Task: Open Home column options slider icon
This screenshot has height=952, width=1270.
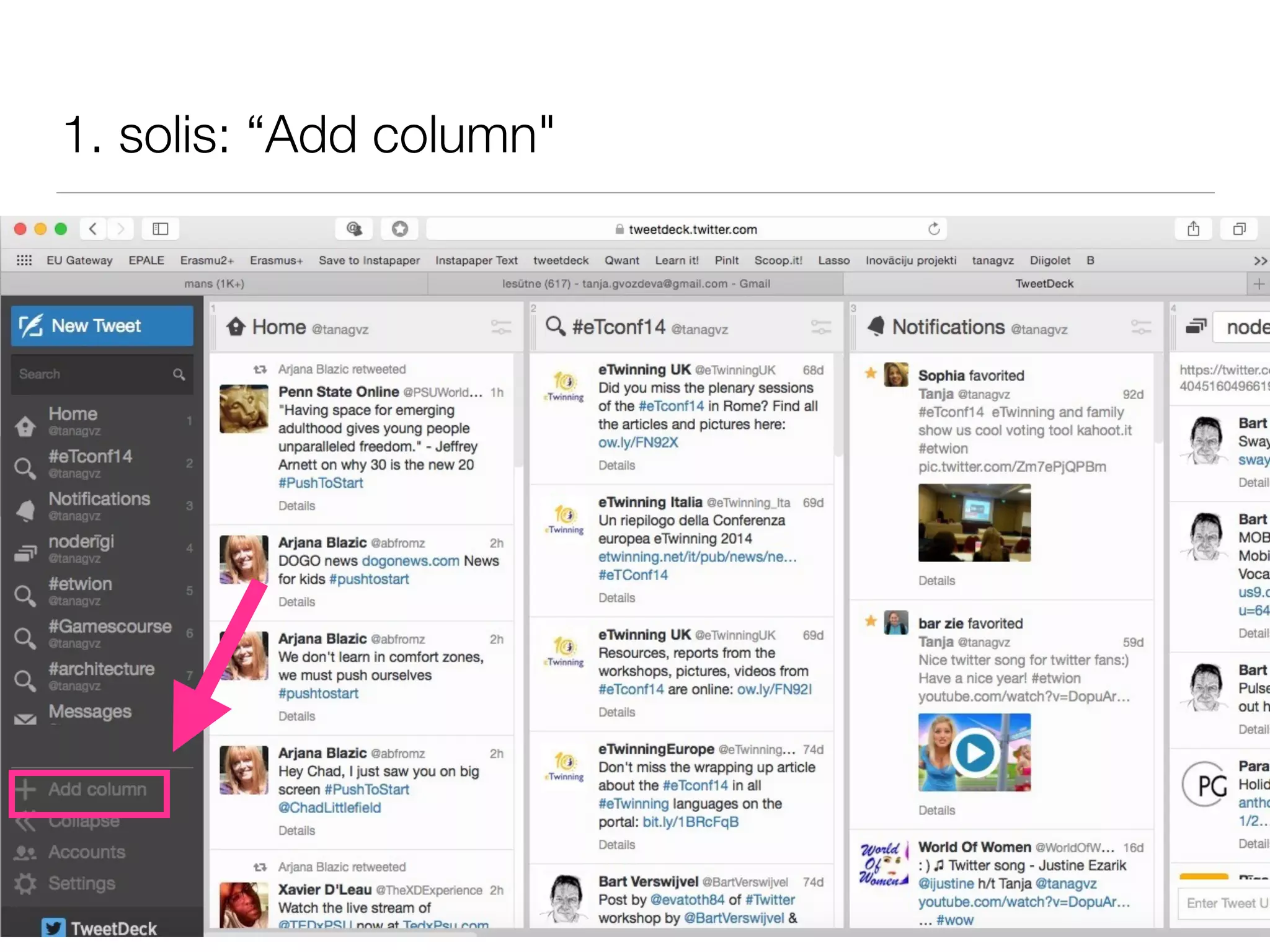Action: tap(501, 327)
